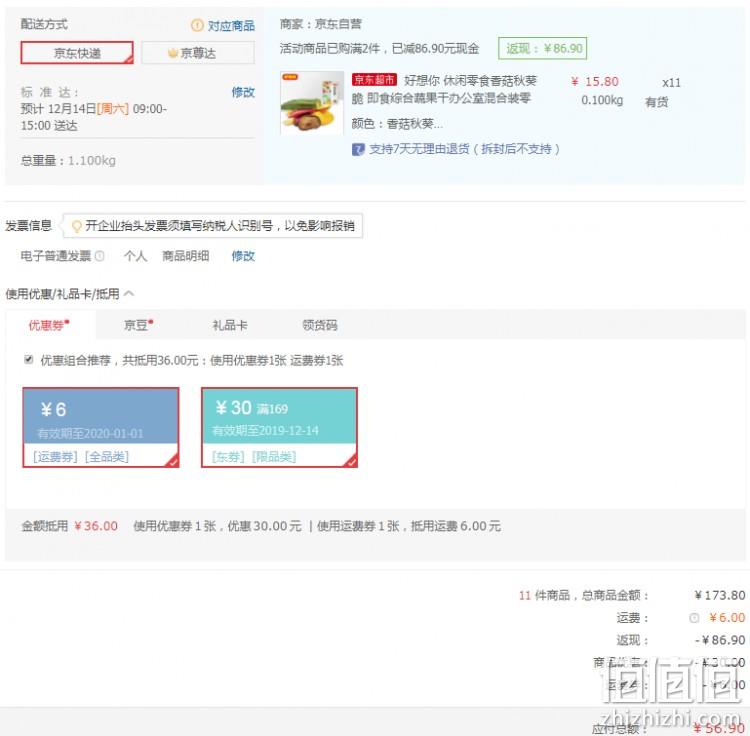750x736 pixels.
Task: Click the lightbulb icon in invoice tip
Action: [76, 226]
